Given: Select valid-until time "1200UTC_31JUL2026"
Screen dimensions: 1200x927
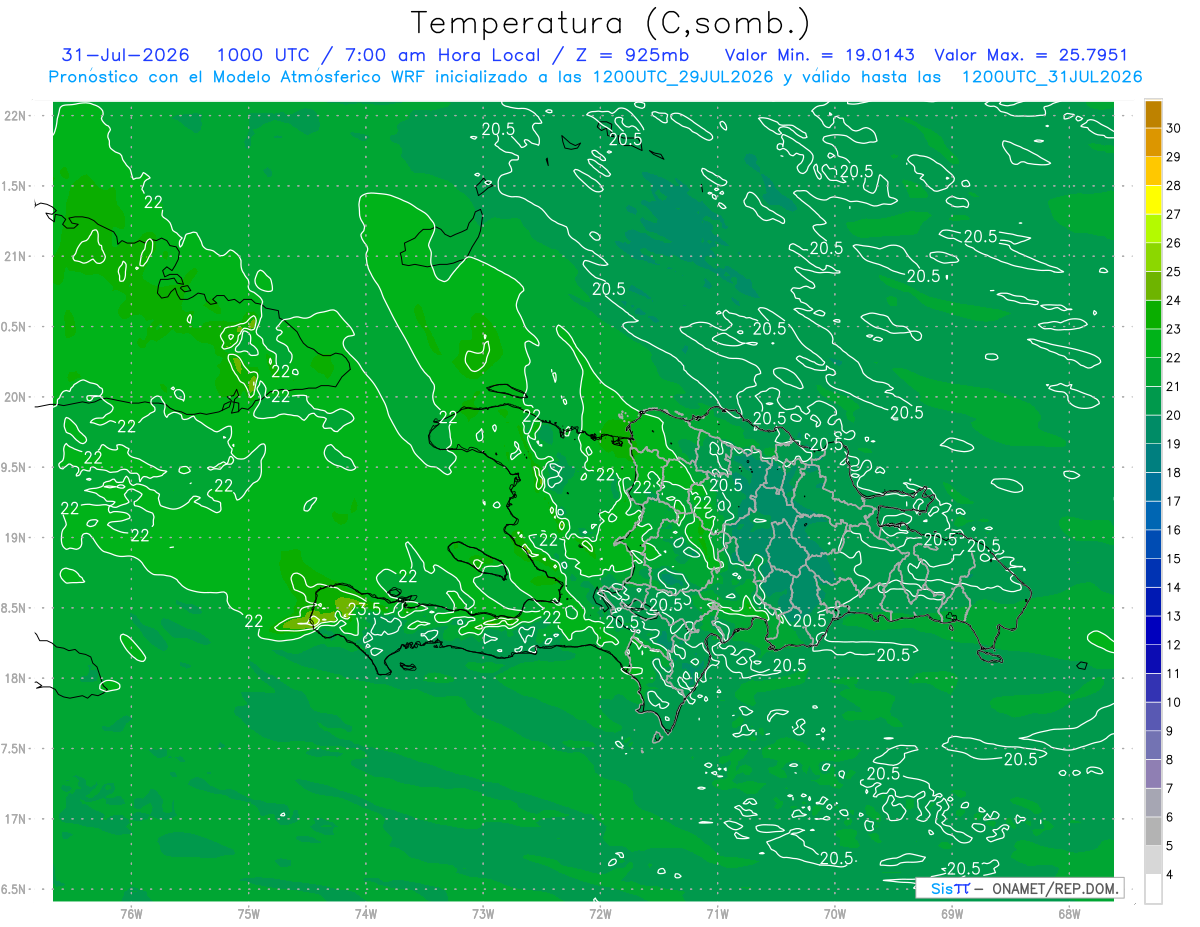Looking at the screenshot, I should (1052, 77).
